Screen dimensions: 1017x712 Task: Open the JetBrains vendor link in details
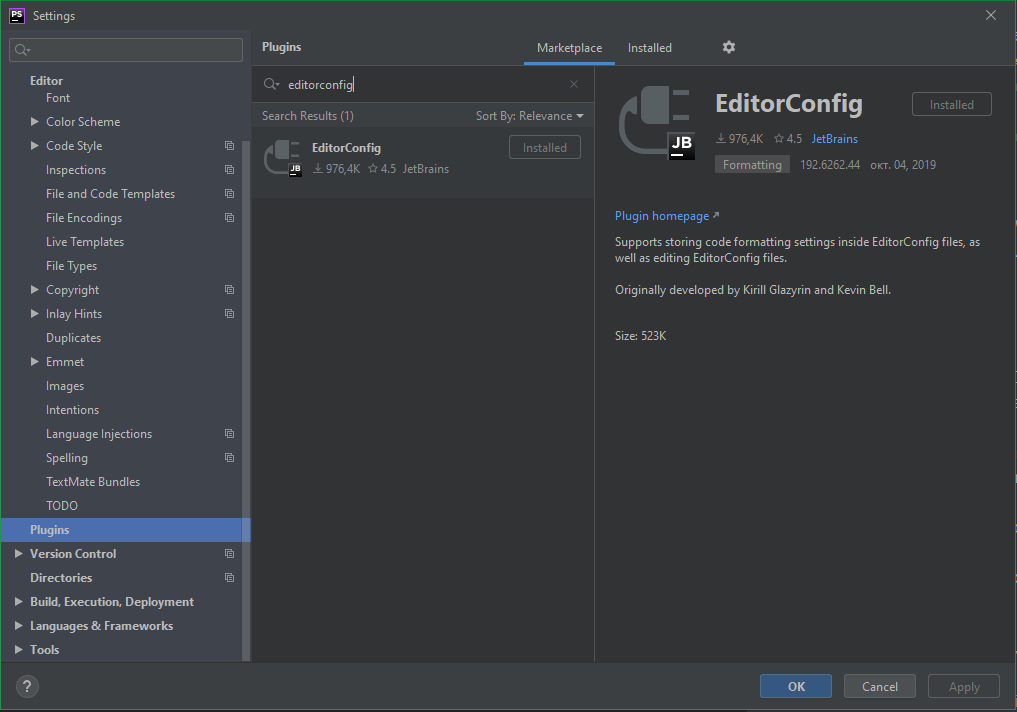click(x=834, y=139)
